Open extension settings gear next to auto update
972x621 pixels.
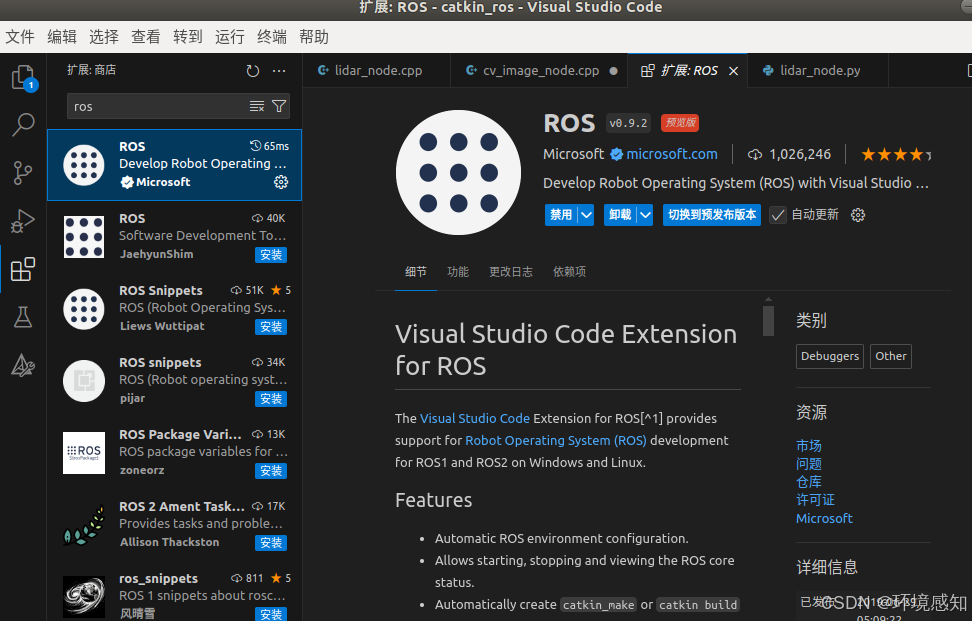[858, 215]
